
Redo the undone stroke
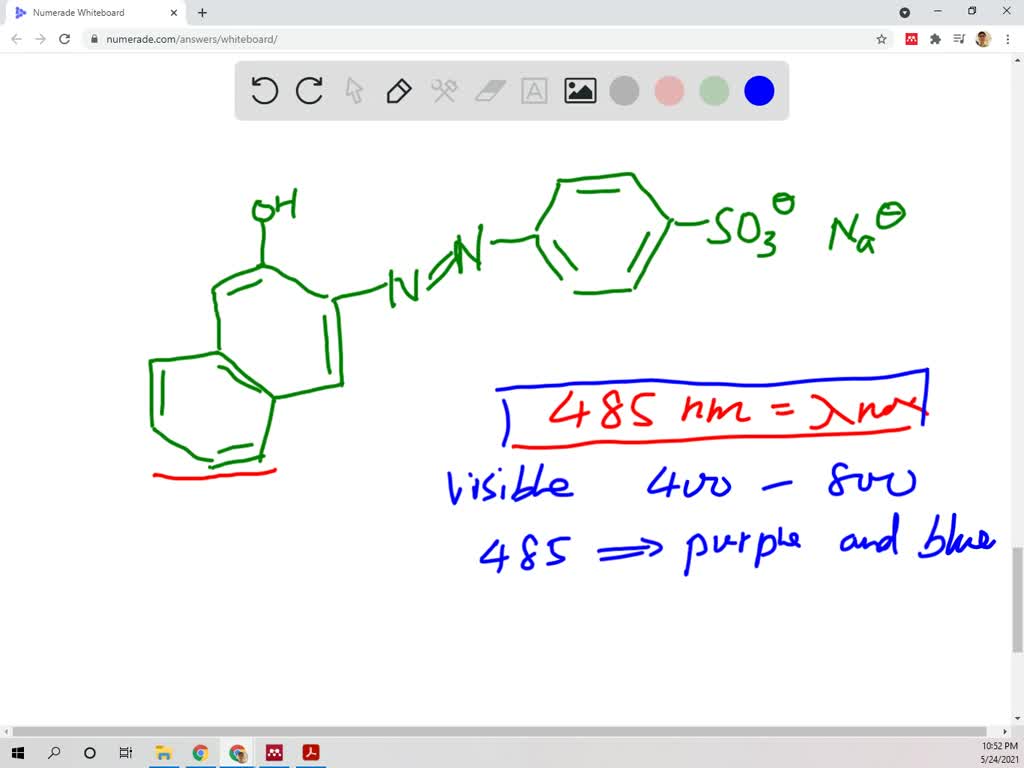[309, 91]
